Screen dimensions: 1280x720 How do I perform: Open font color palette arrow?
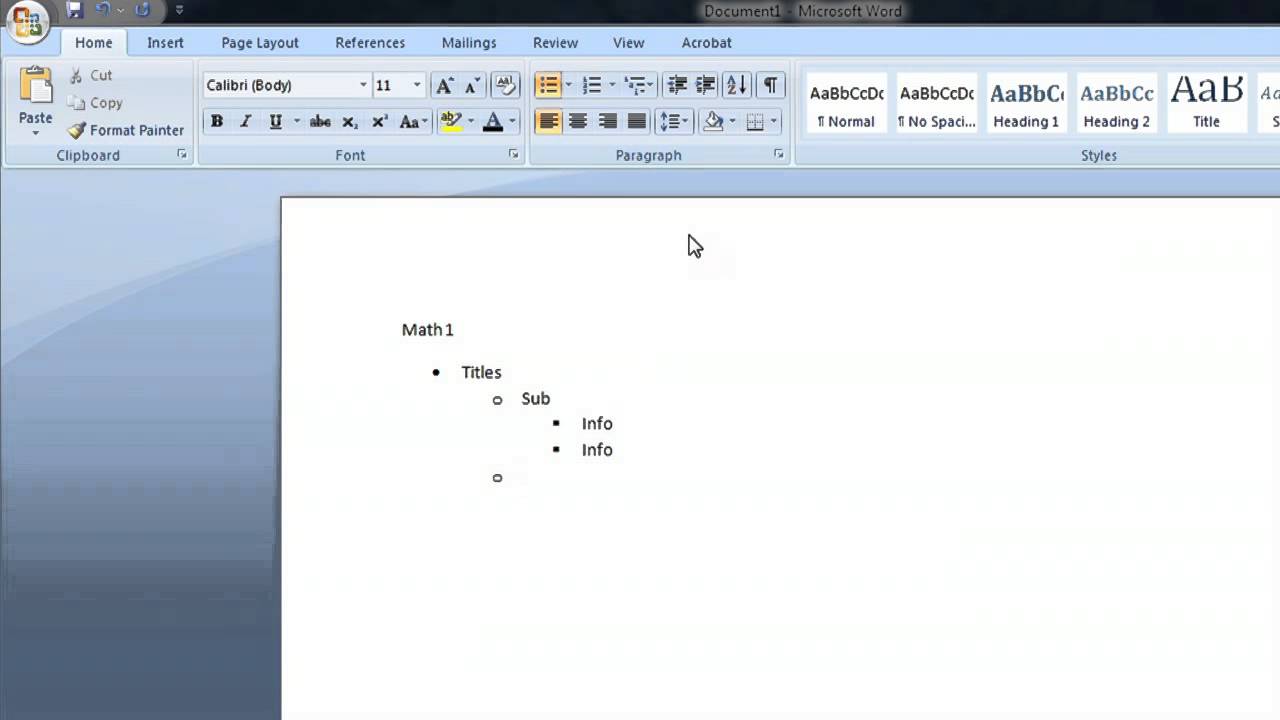click(x=512, y=122)
